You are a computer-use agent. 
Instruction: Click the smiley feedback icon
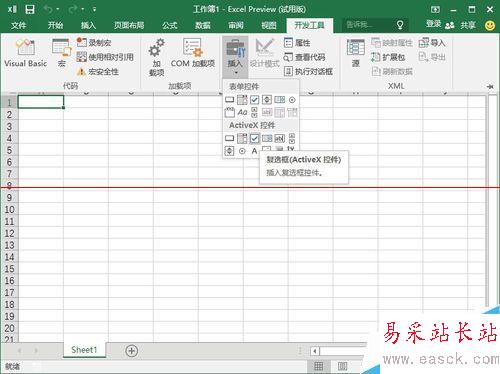coord(490,25)
